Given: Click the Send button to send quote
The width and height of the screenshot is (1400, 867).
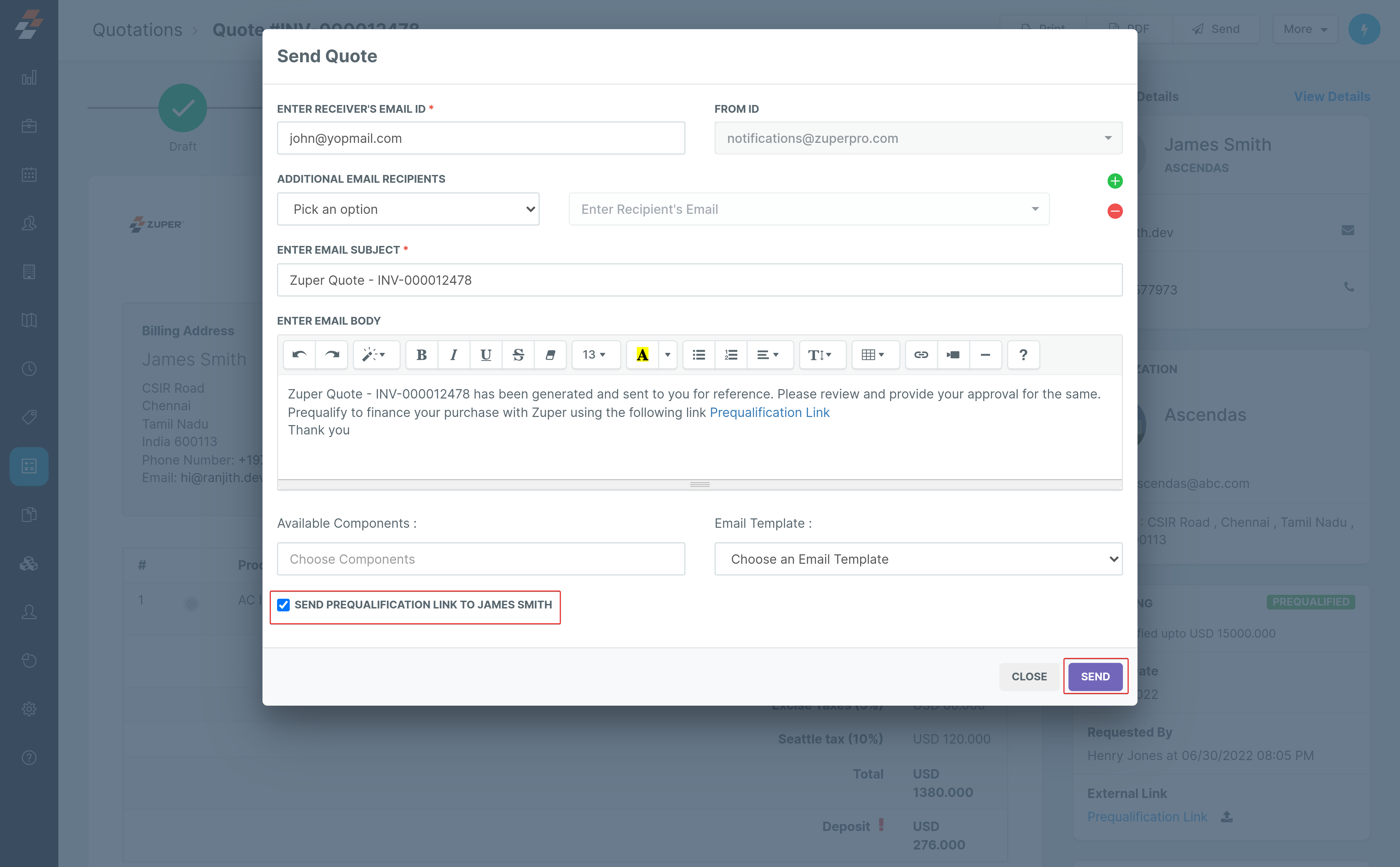Looking at the screenshot, I should click(1094, 676).
